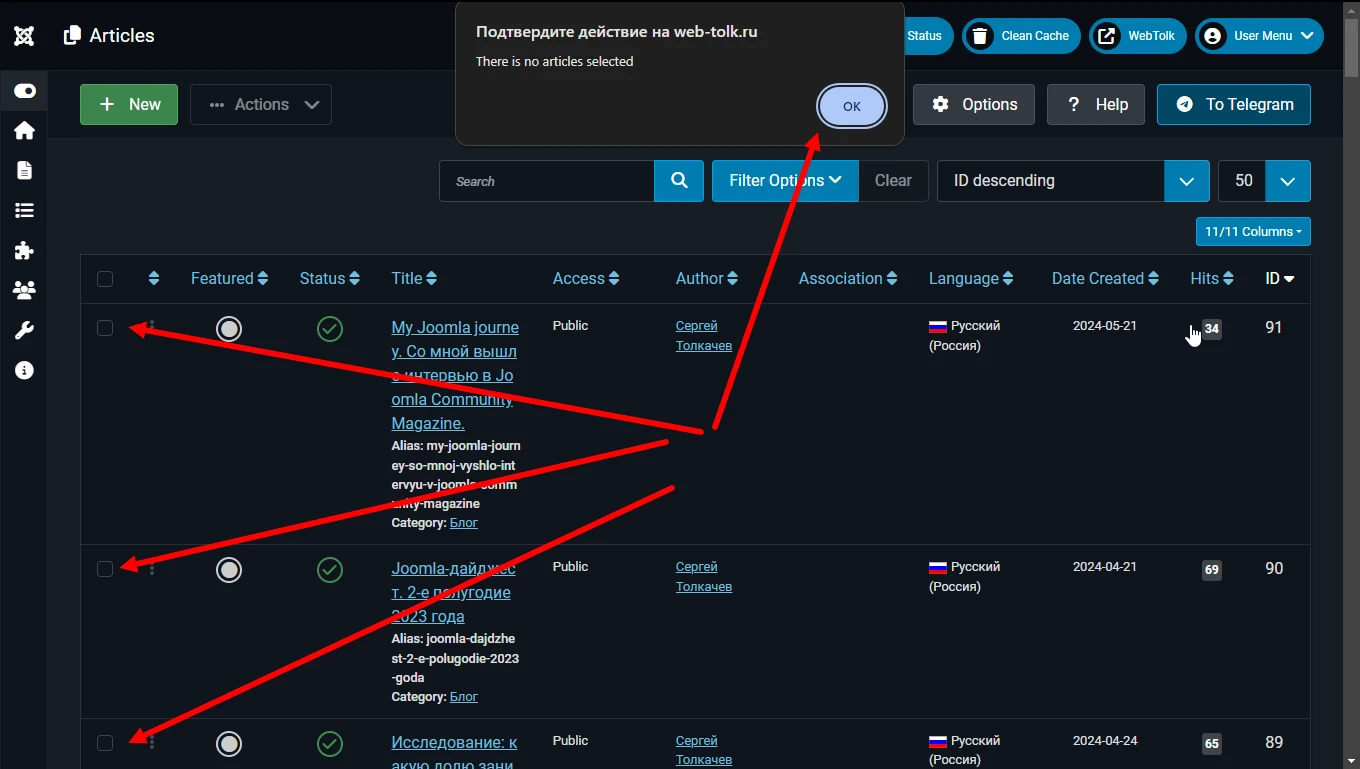Open the Users sidebar icon
The height and width of the screenshot is (769, 1360).
pos(25,290)
